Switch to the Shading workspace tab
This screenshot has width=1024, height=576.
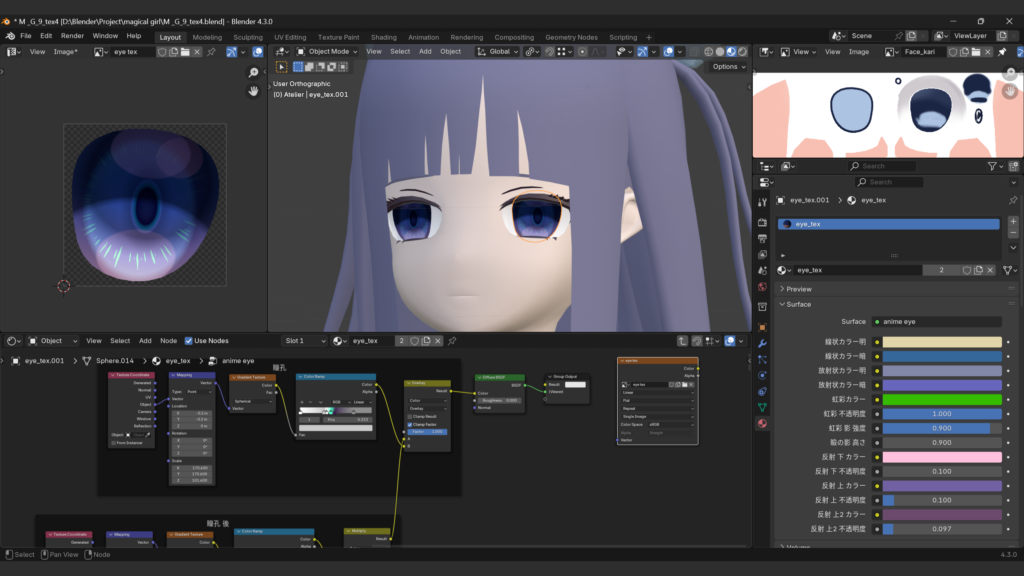(383, 37)
